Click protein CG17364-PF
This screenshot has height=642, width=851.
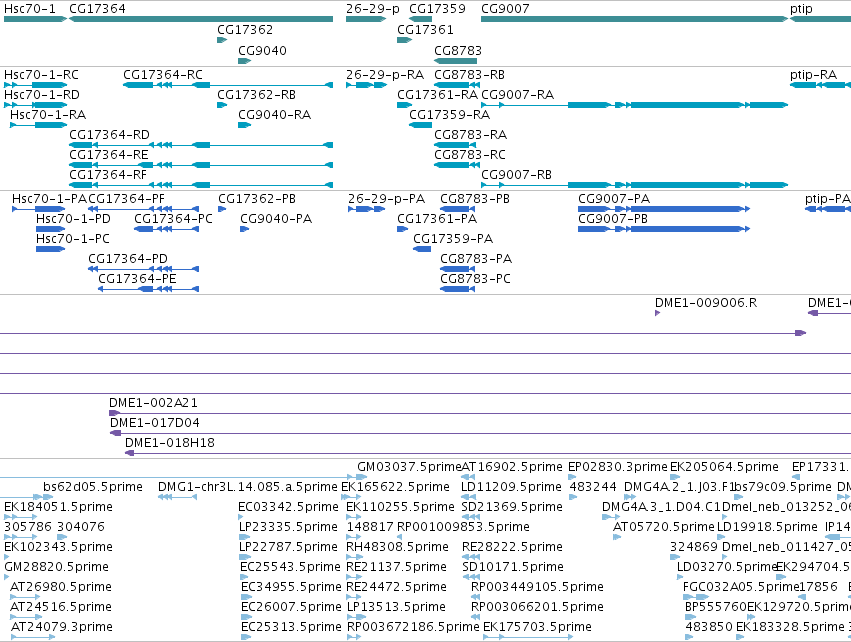click(x=143, y=209)
